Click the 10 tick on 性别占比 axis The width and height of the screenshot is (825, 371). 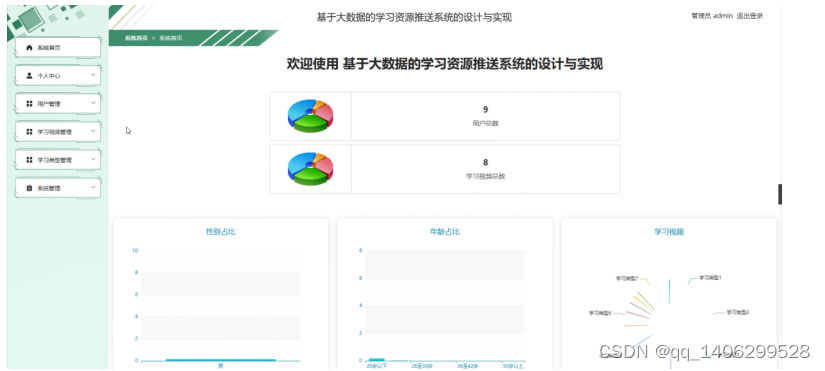(135, 250)
